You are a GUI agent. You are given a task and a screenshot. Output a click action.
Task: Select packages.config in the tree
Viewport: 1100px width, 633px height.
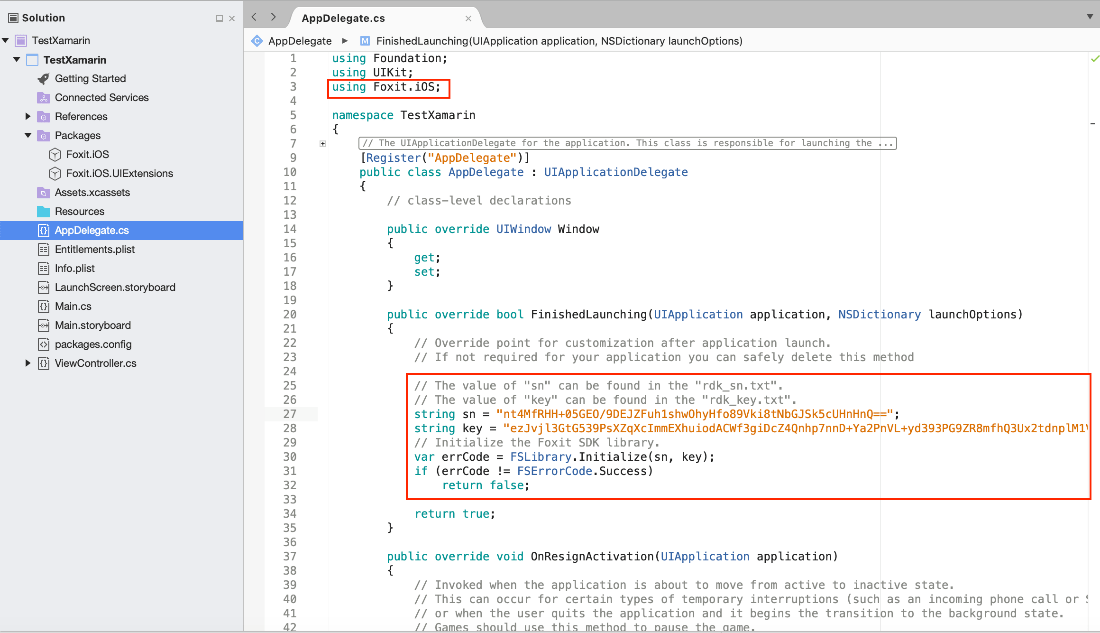[x=93, y=345]
